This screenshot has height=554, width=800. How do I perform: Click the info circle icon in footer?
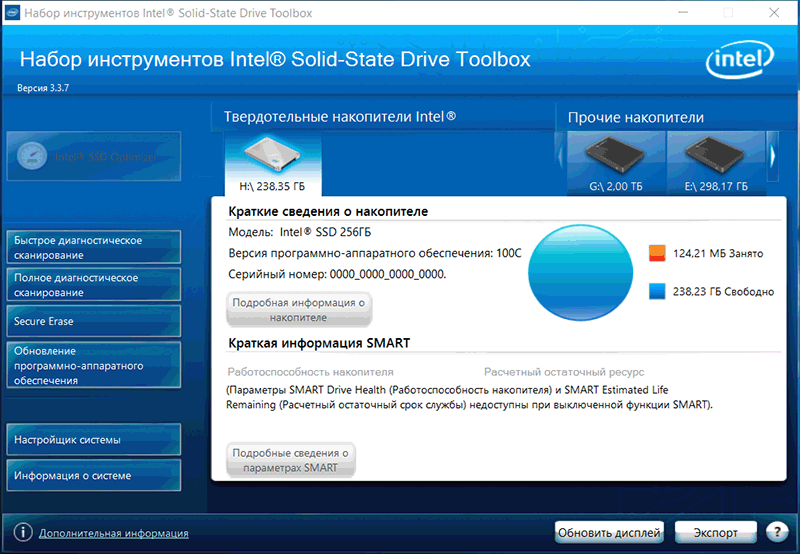[x=23, y=532]
